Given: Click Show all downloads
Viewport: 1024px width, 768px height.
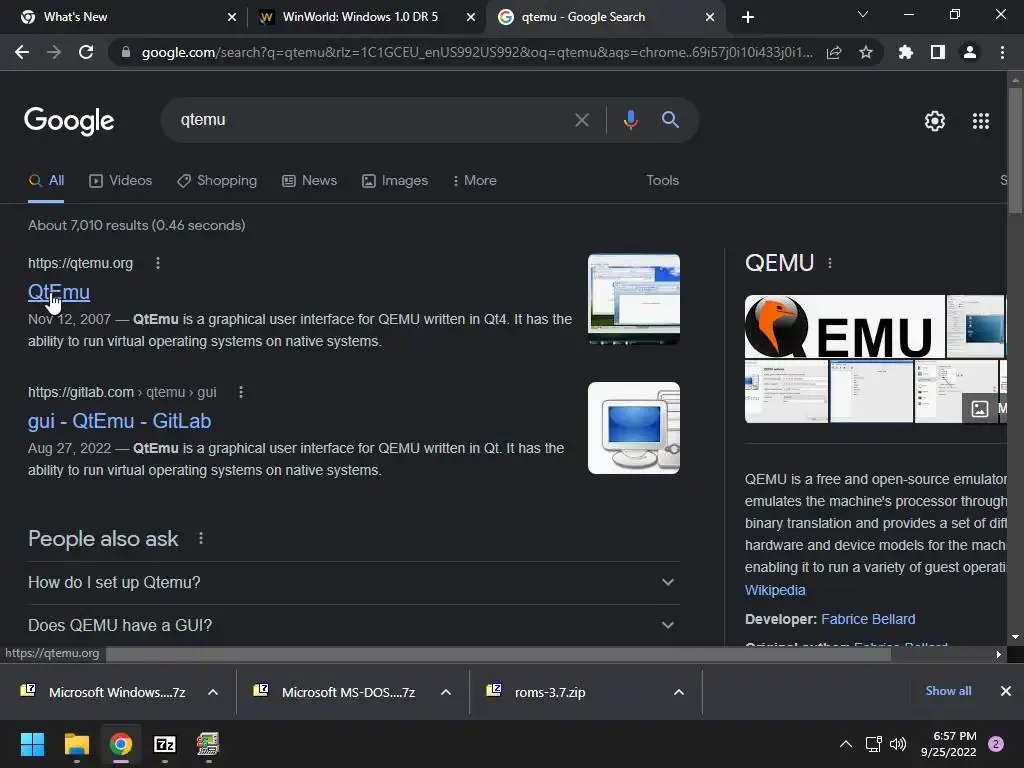Looking at the screenshot, I should pos(948,691).
